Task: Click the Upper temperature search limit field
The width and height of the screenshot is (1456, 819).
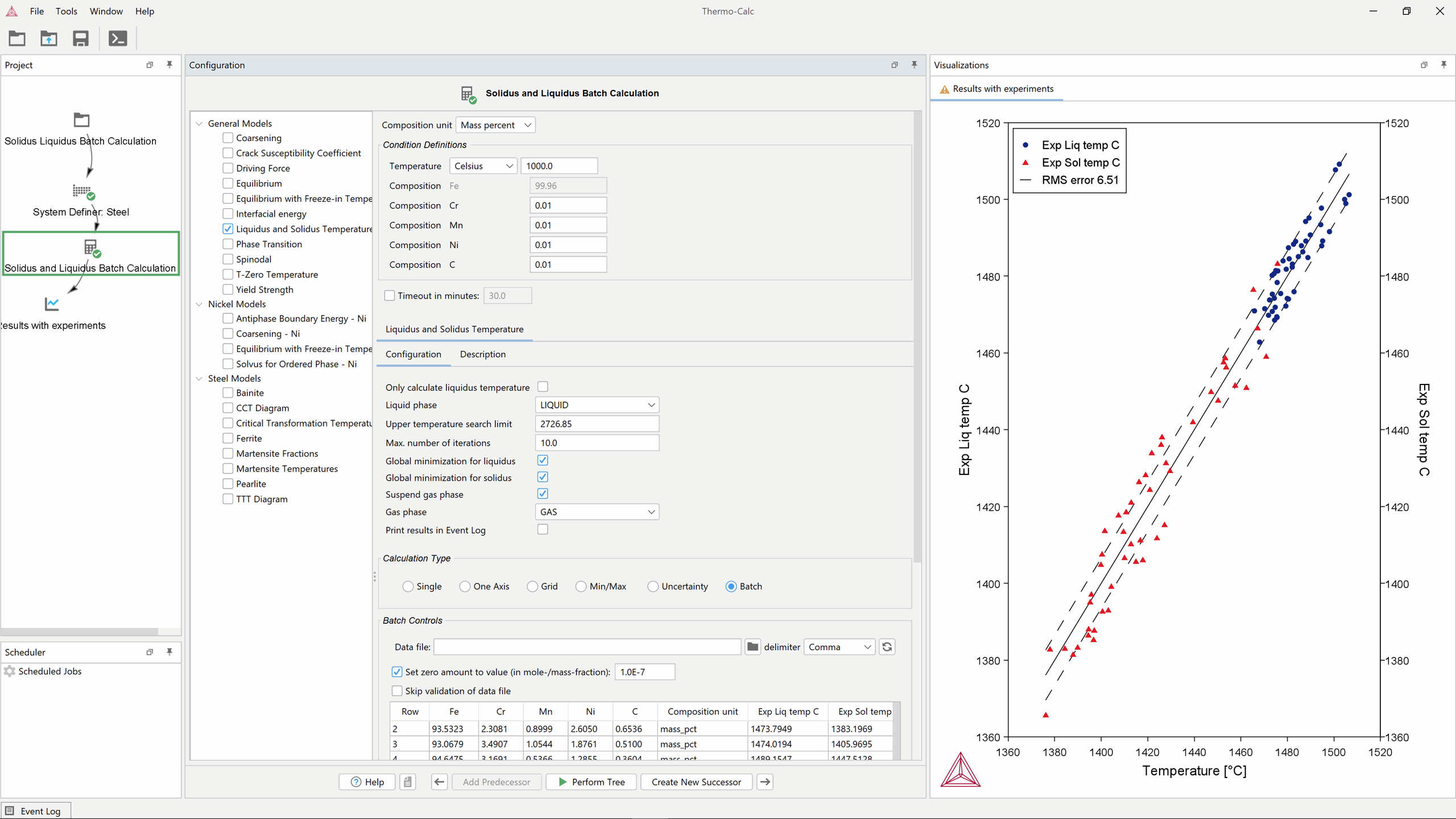Action: [597, 424]
